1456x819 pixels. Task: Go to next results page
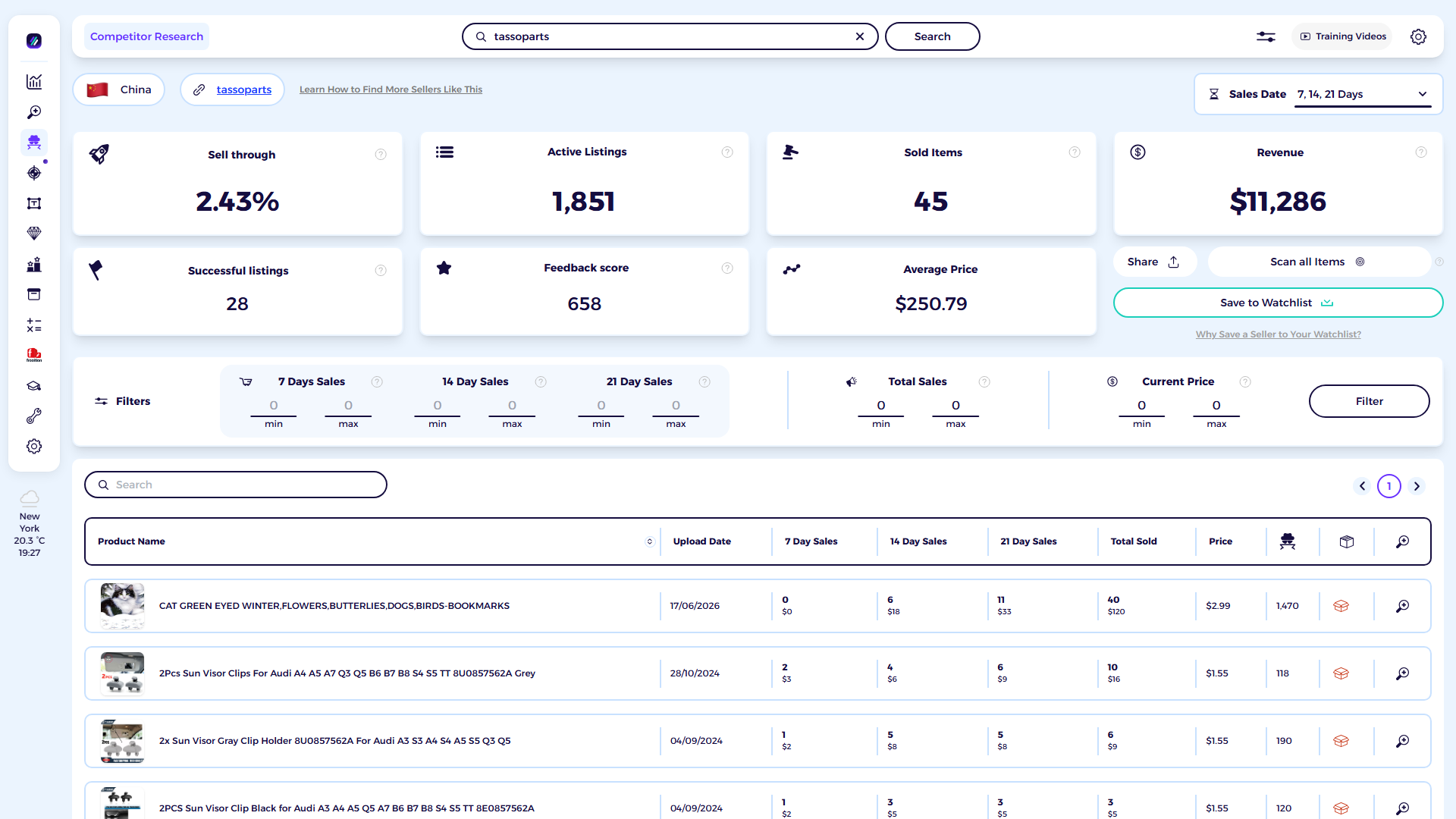(1417, 486)
